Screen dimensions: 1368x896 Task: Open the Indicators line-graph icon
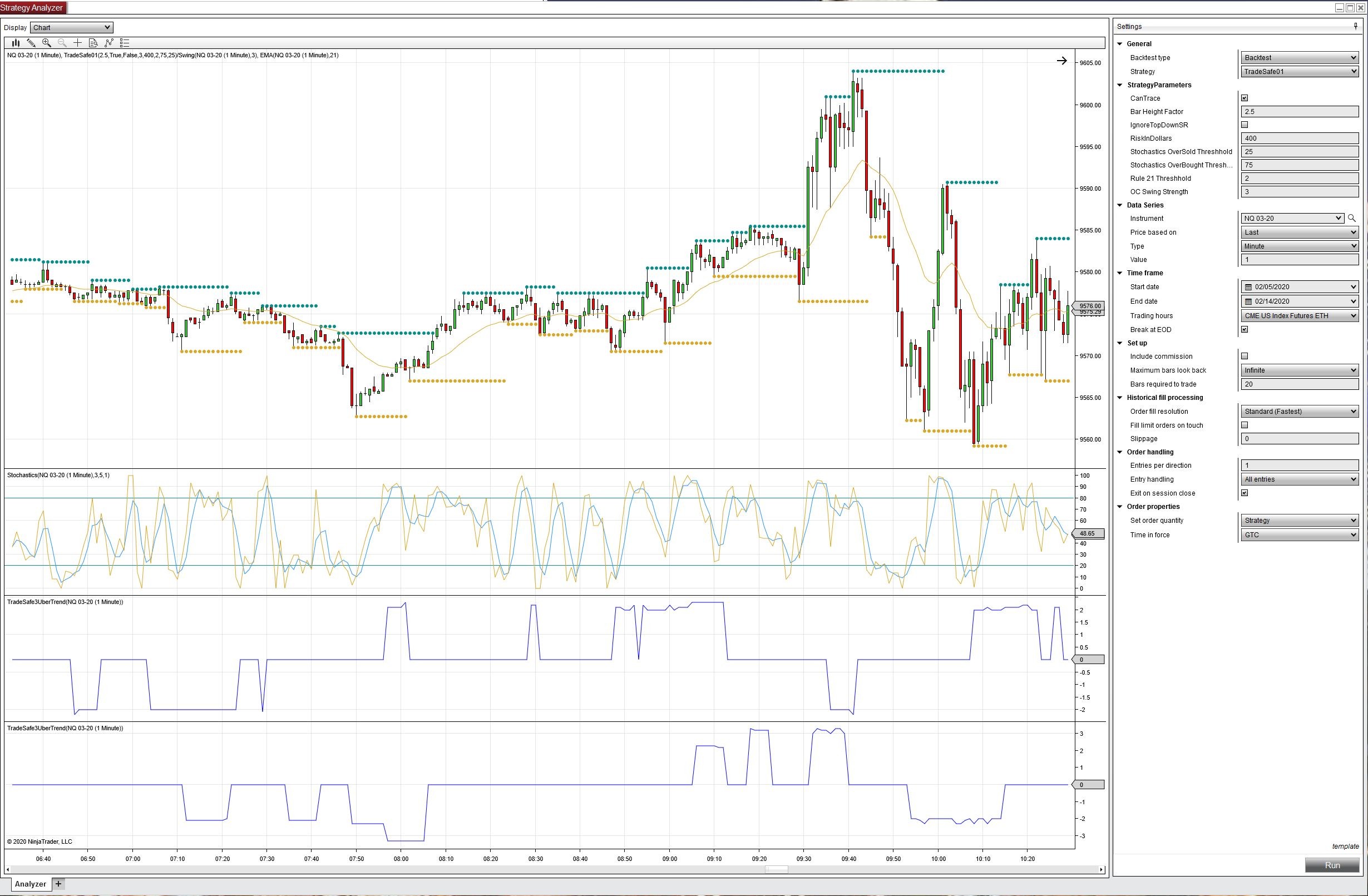pyautogui.click(x=109, y=42)
